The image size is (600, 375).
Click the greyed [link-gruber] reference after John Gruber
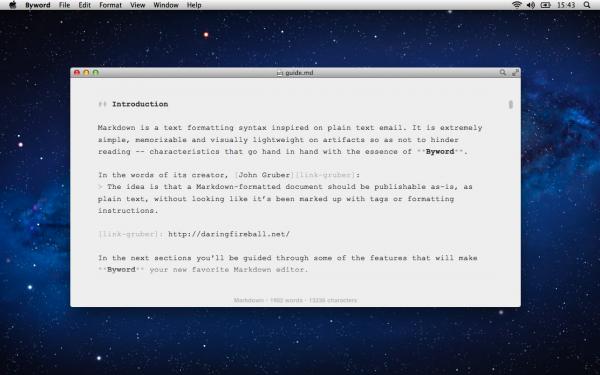point(324,175)
